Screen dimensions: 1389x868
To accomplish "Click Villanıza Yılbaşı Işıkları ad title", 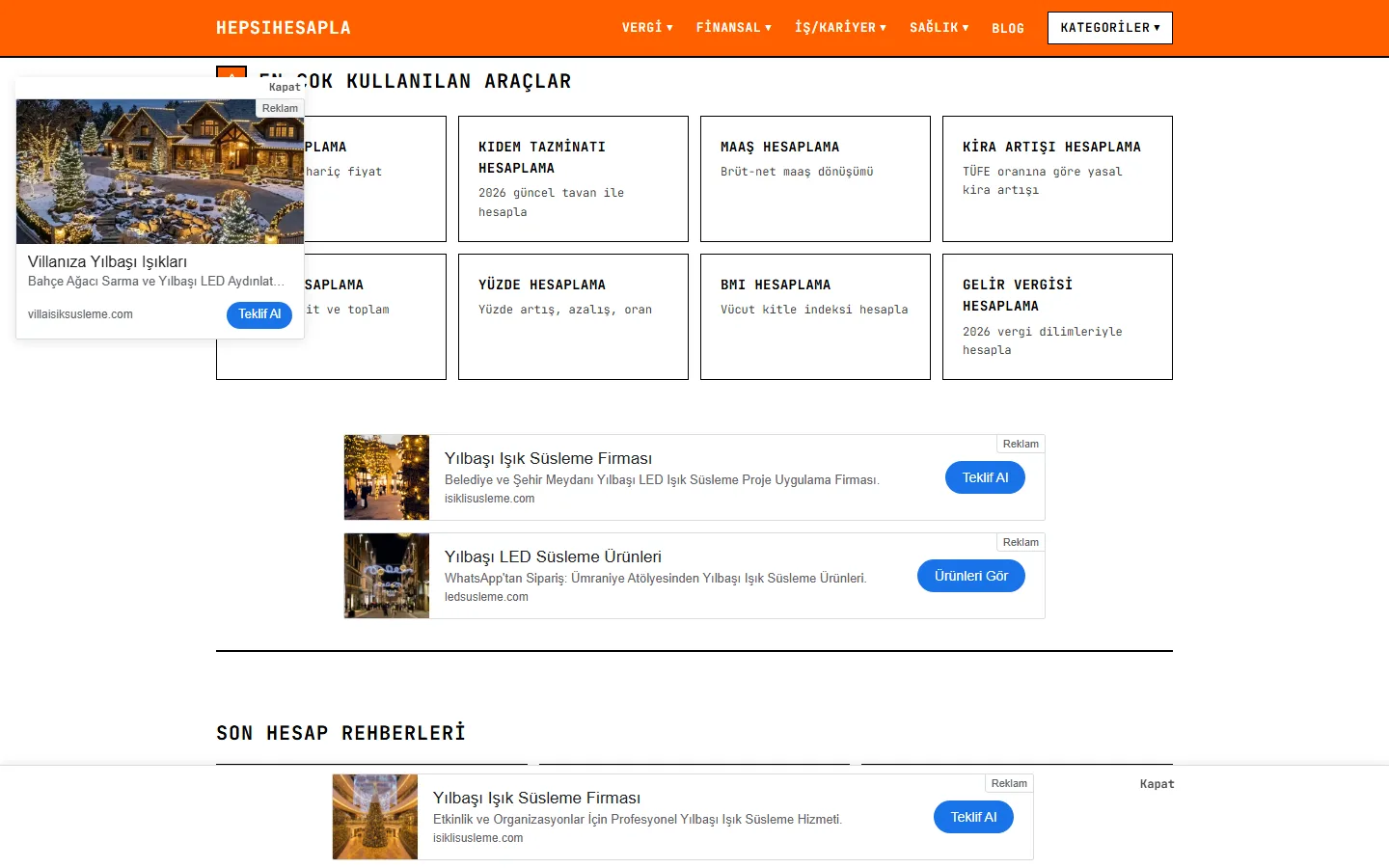I will (x=107, y=261).
